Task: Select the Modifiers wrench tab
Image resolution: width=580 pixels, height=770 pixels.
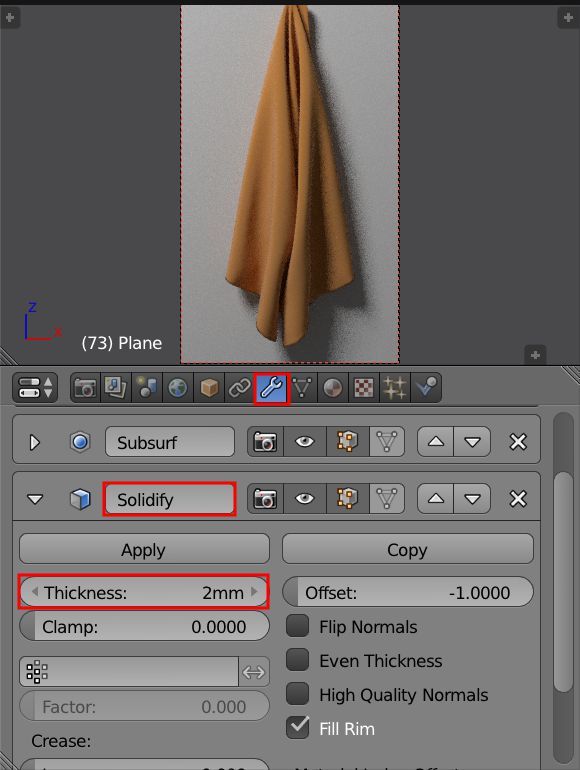Action: (x=272, y=388)
